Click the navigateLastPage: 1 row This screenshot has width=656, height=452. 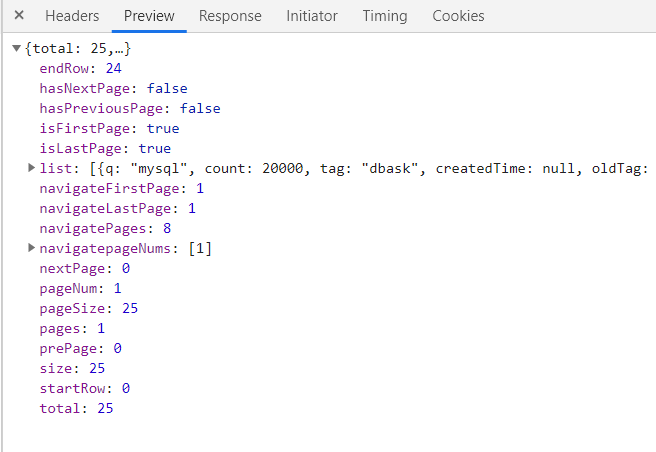click(117, 208)
